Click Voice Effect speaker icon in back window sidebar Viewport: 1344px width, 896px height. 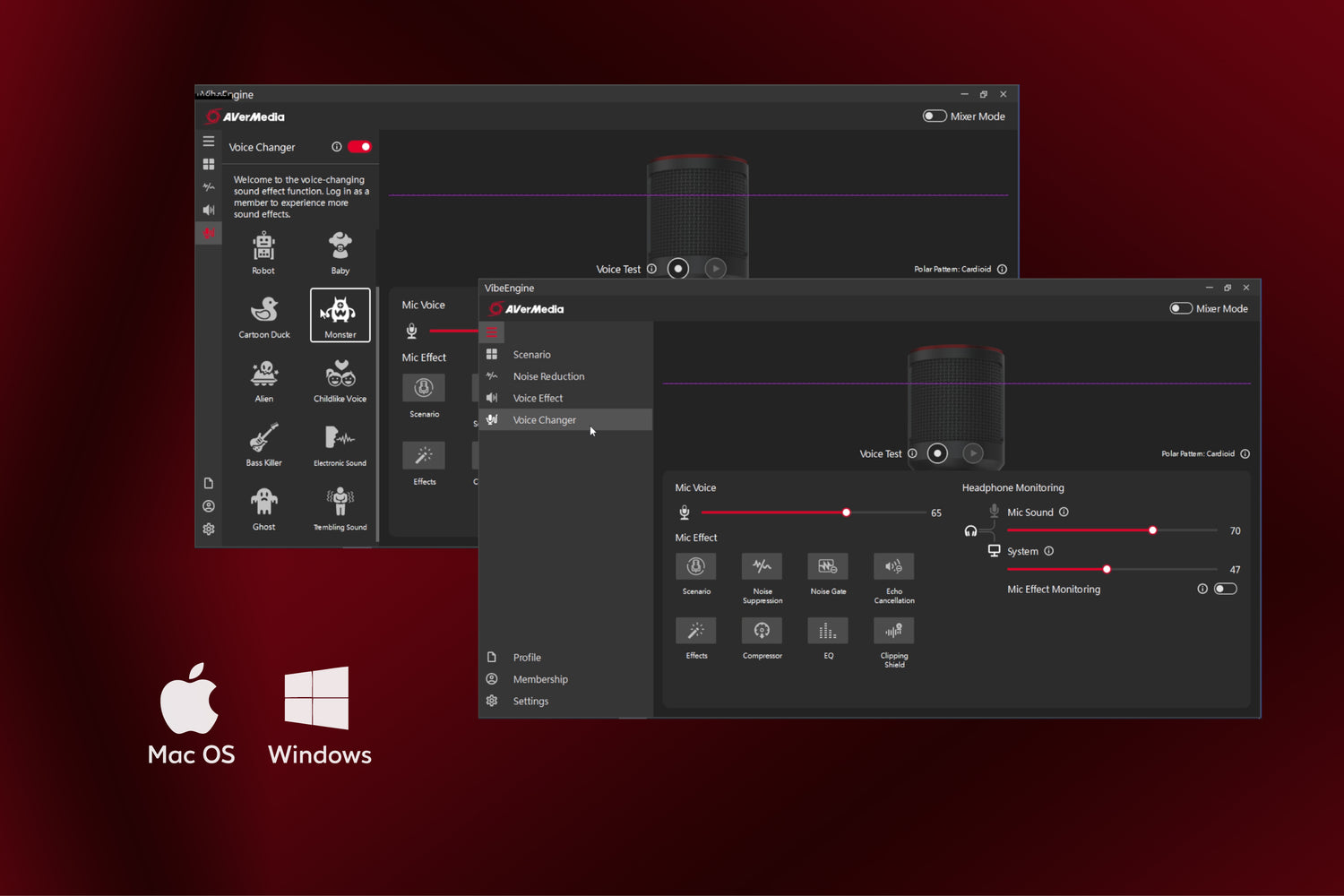click(x=209, y=210)
